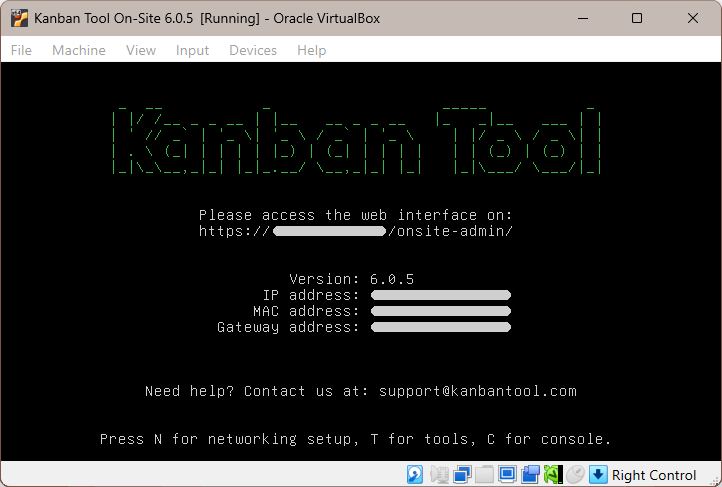Click 'Please access the web interface on:' text

pyautogui.click(x=355, y=215)
